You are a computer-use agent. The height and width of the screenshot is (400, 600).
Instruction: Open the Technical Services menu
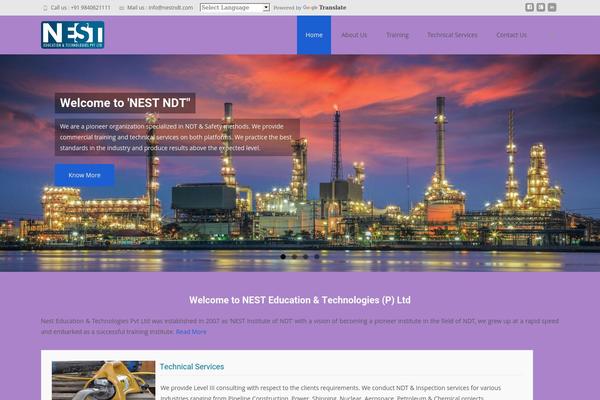click(x=452, y=35)
